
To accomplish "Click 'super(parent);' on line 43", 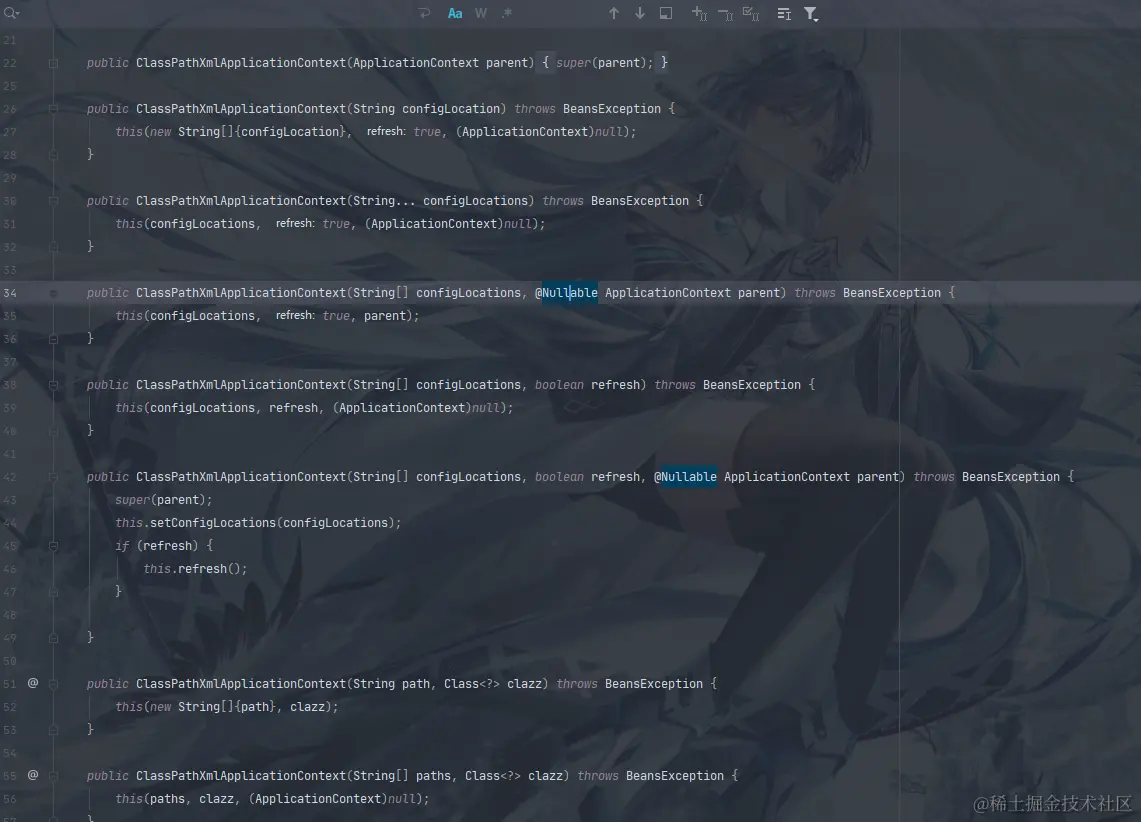I will [164, 500].
